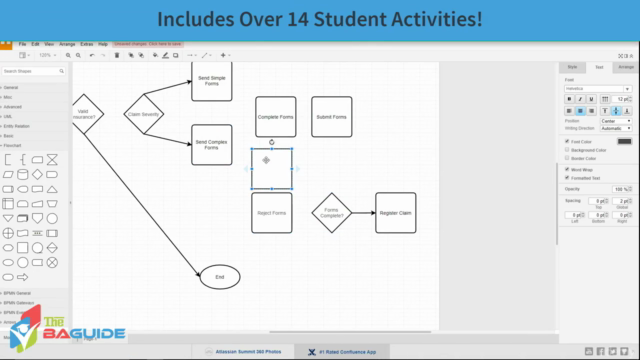Click the To Back toolbar icon
The height and width of the screenshot is (360, 640).
[141, 55]
